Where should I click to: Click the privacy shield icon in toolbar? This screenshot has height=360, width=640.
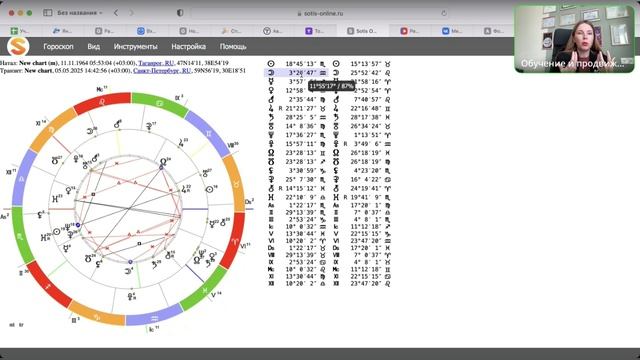click(180, 13)
